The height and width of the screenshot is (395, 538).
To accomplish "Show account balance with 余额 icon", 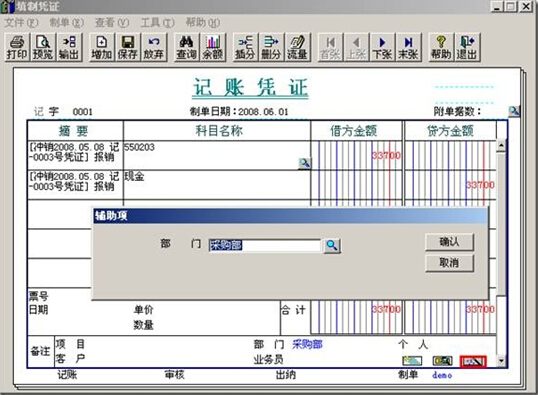I will coord(213,47).
